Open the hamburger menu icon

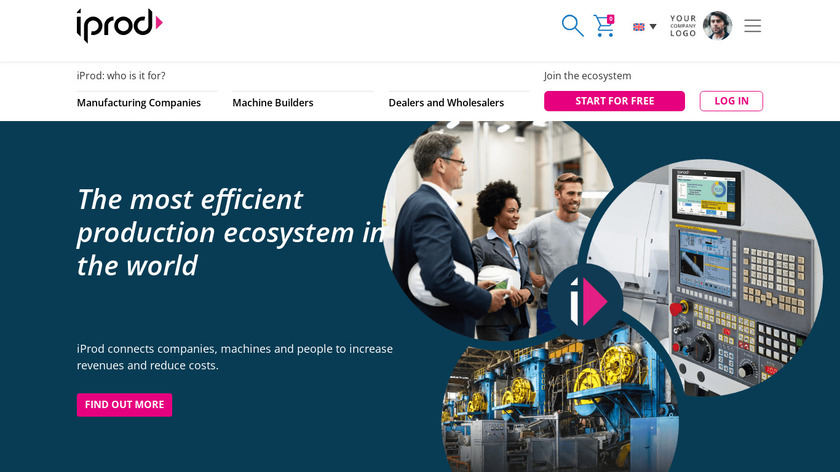(x=753, y=26)
